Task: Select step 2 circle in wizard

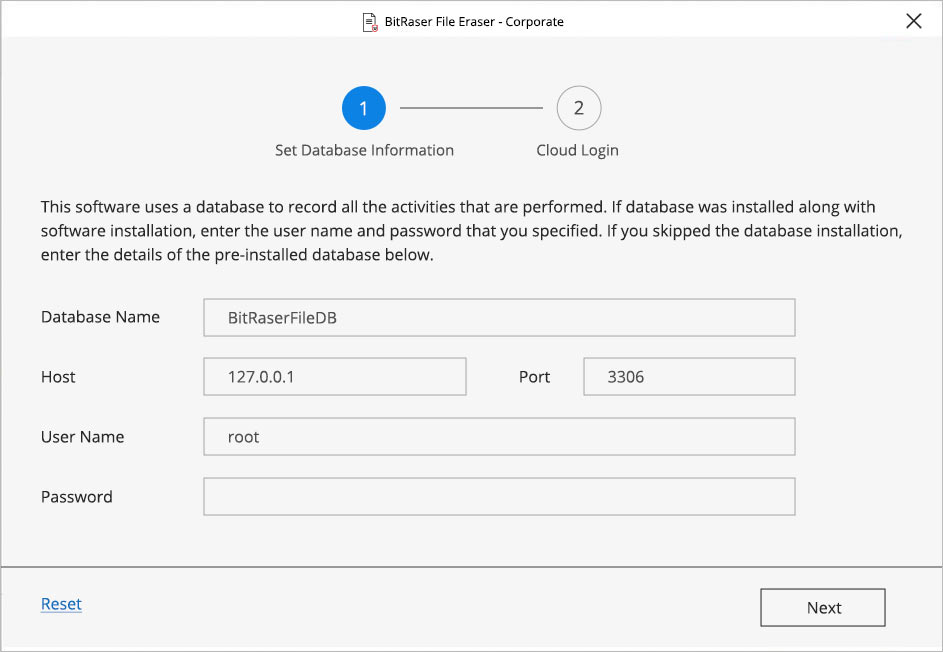Action: (x=579, y=108)
